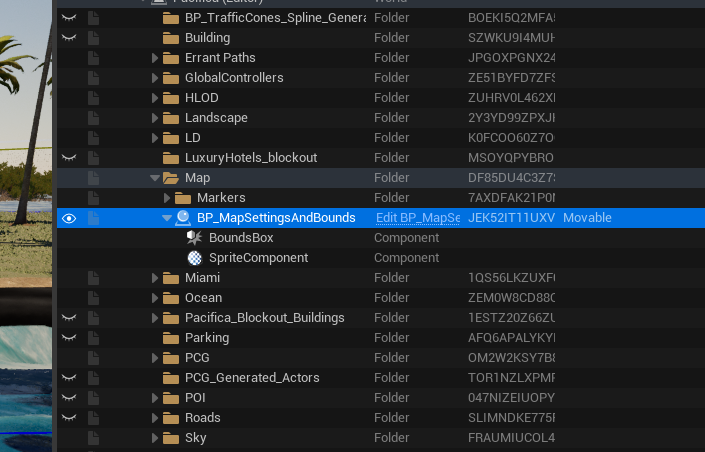This screenshot has width=705, height=452.
Task: Collapse the Map folder
Action: (155, 178)
